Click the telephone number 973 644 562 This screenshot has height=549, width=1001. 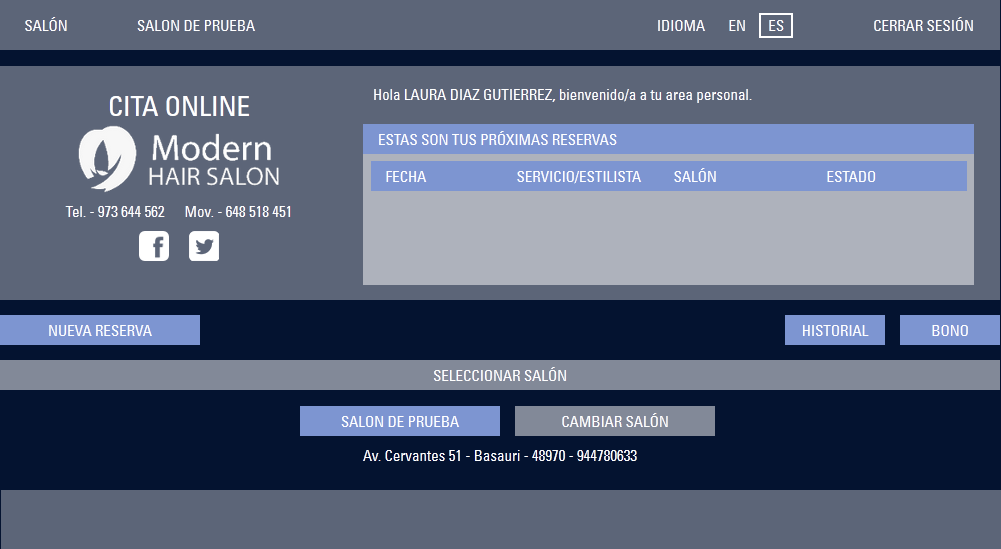[131, 212]
